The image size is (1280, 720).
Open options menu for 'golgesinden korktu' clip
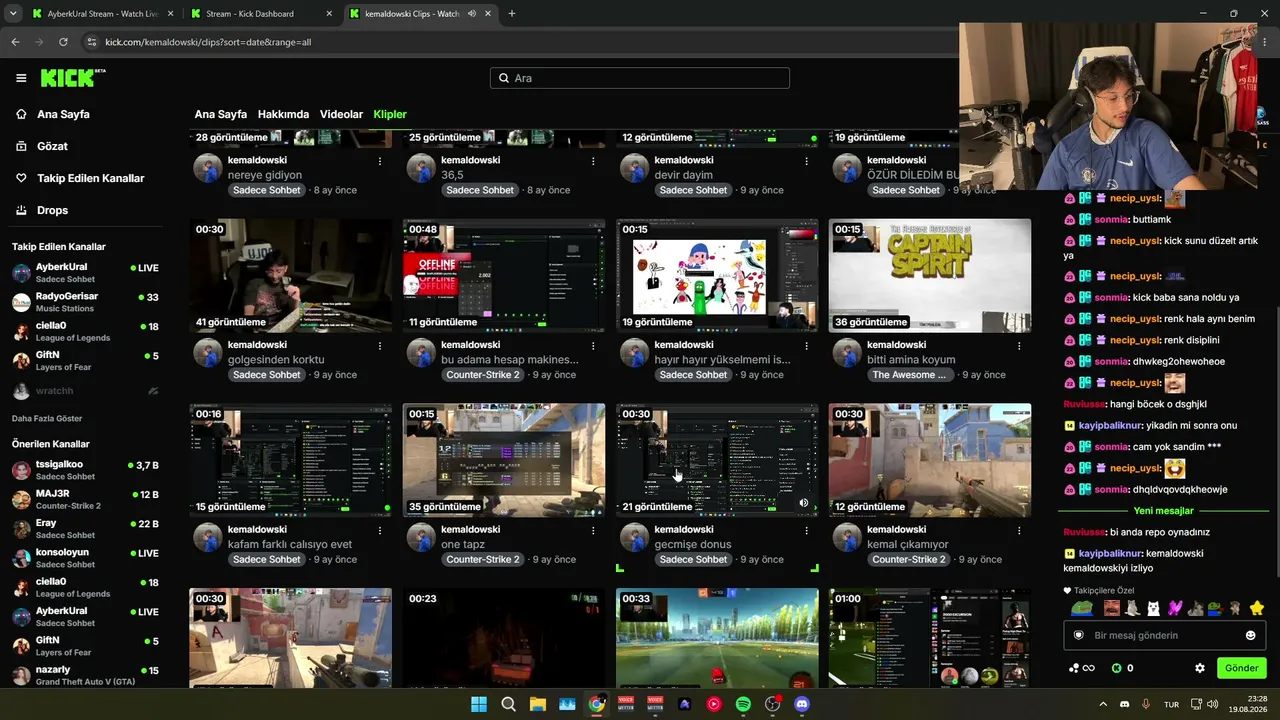(380, 346)
